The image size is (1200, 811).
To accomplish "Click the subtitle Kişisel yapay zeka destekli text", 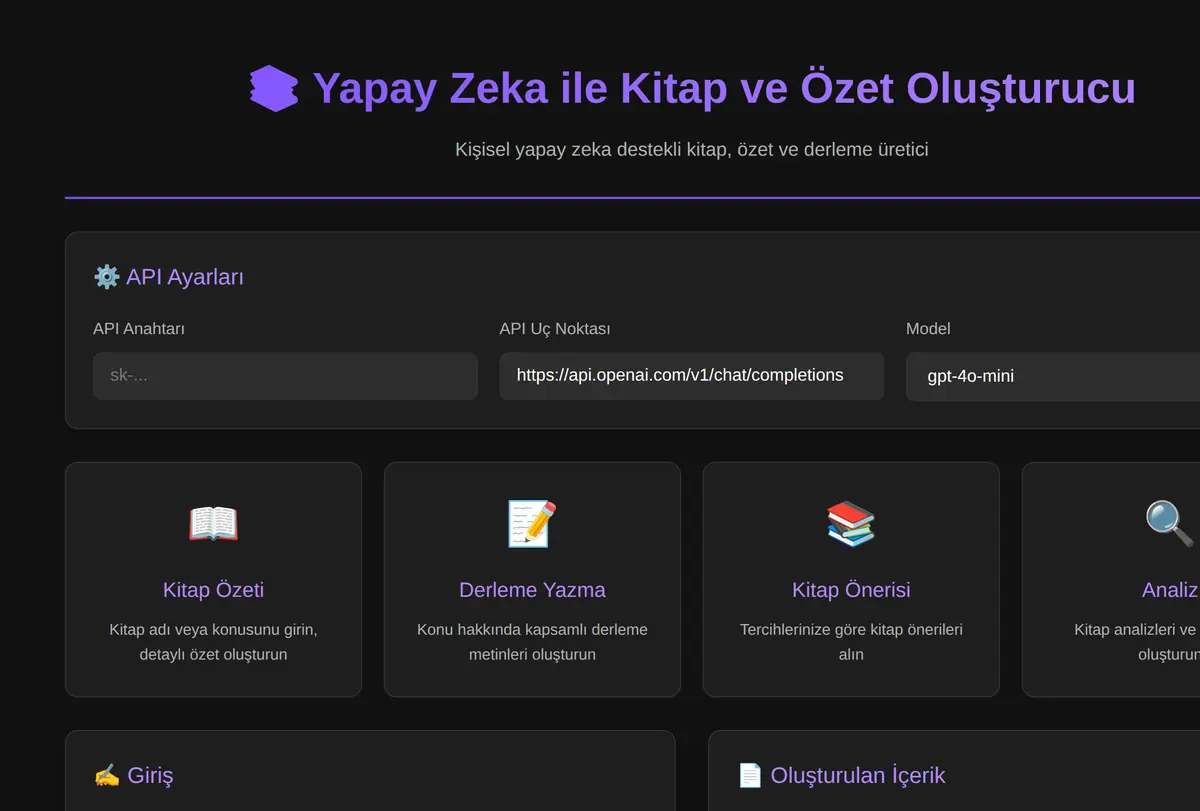I will [692, 149].
